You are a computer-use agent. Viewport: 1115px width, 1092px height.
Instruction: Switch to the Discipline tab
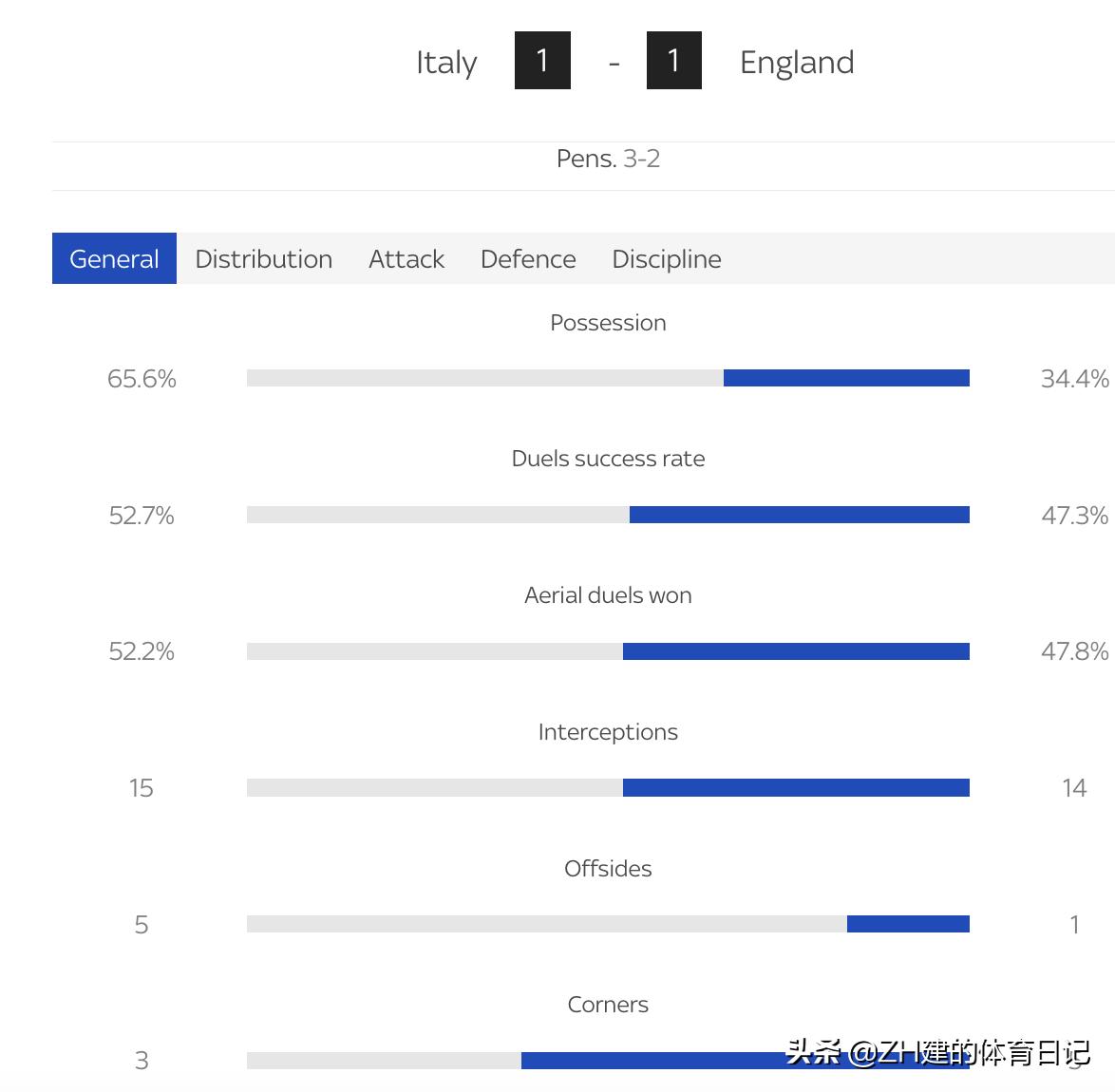coord(667,259)
